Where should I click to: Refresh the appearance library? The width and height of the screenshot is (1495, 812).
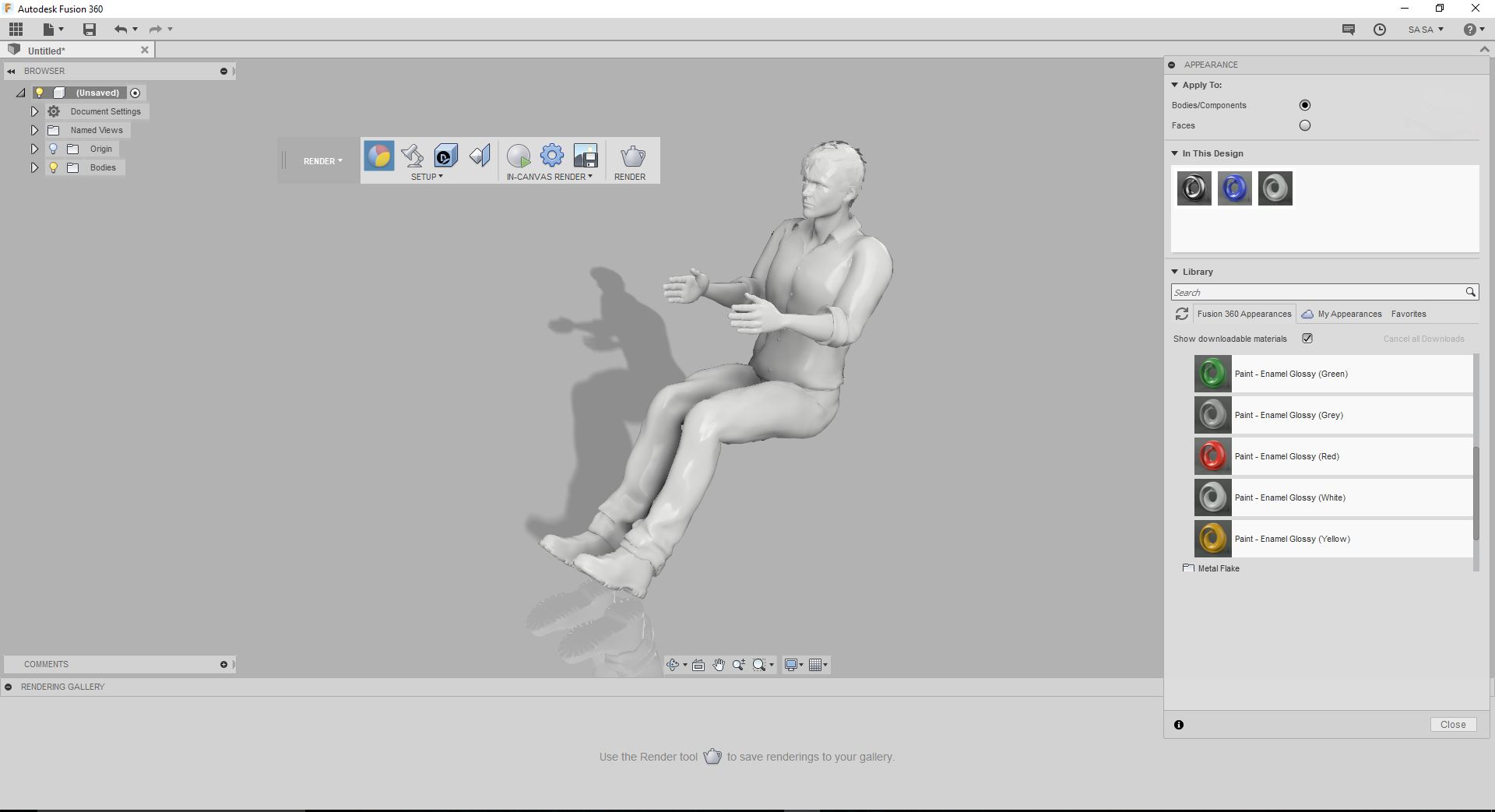coord(1181,314)
